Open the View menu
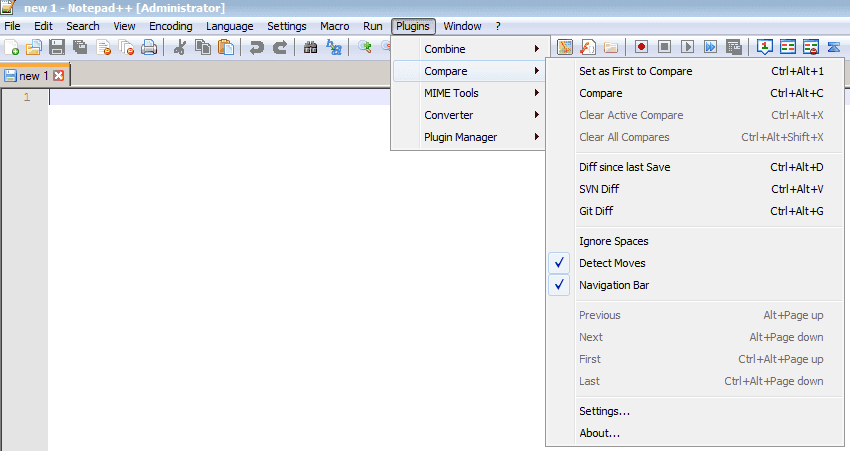 click(x=124, y=26)
